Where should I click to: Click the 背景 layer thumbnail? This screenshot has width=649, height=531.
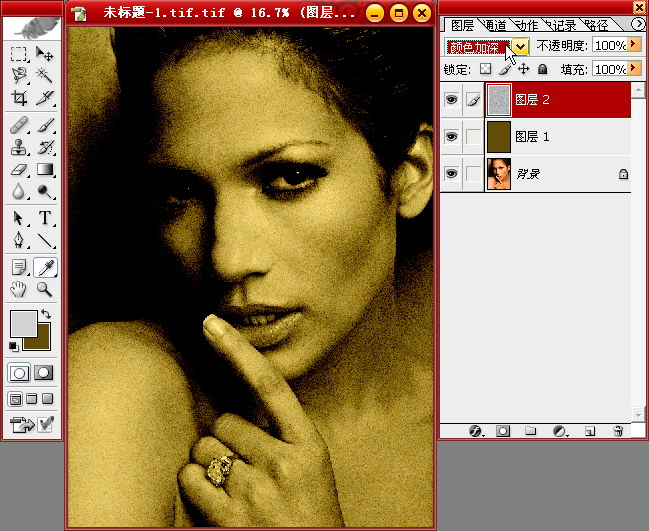point(499,174)
